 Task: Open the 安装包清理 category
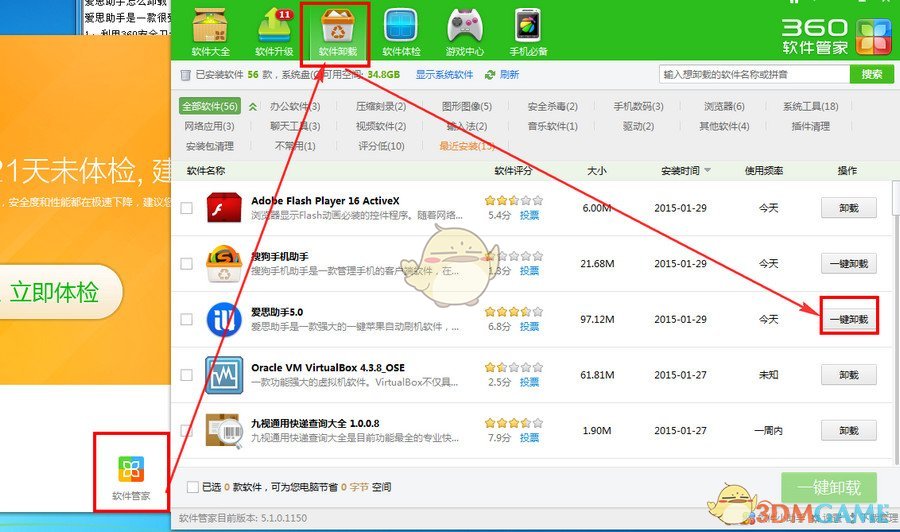pos(210,146)
